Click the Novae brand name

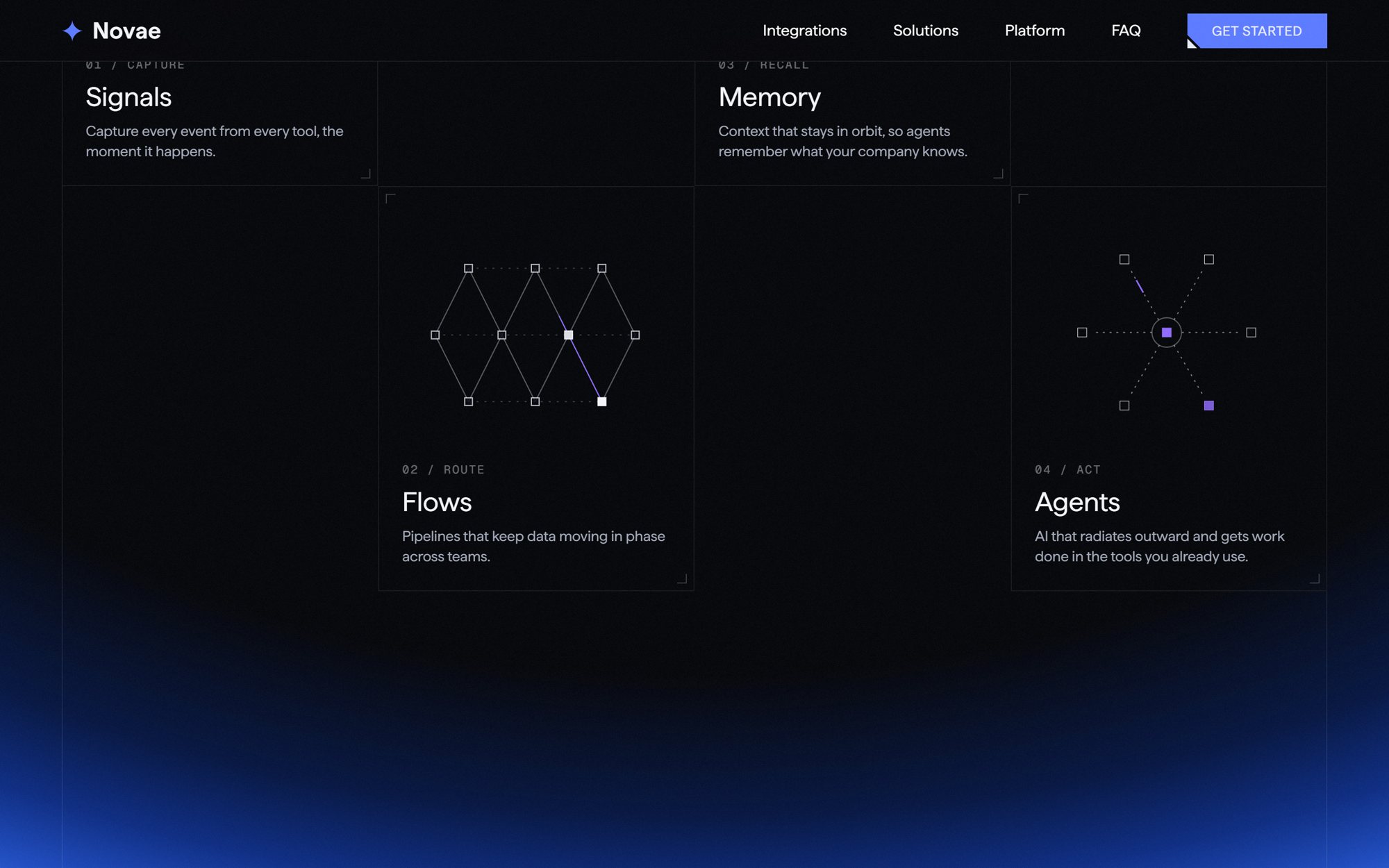(126, 31)
